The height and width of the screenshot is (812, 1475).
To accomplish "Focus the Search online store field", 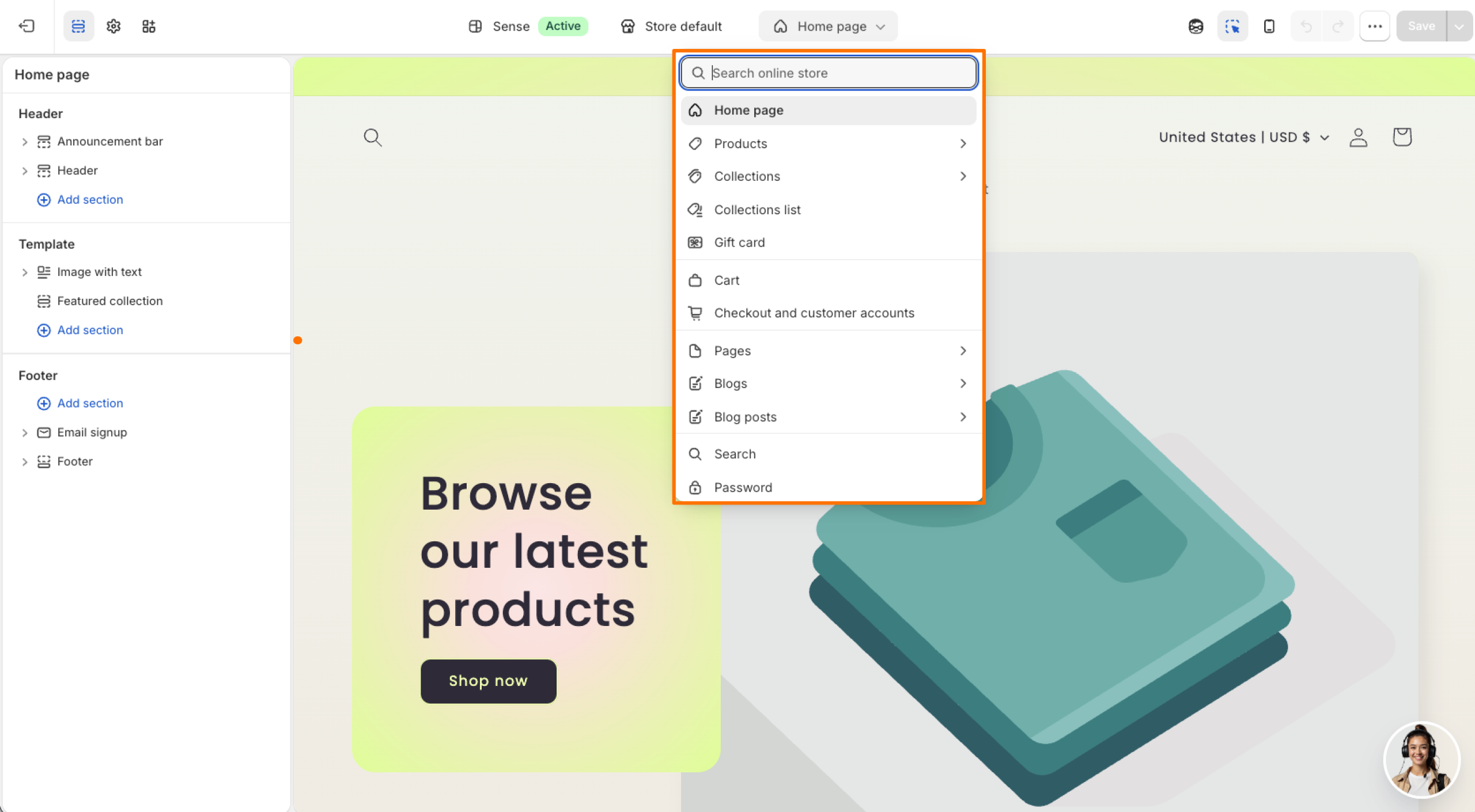I will point(829,73).
